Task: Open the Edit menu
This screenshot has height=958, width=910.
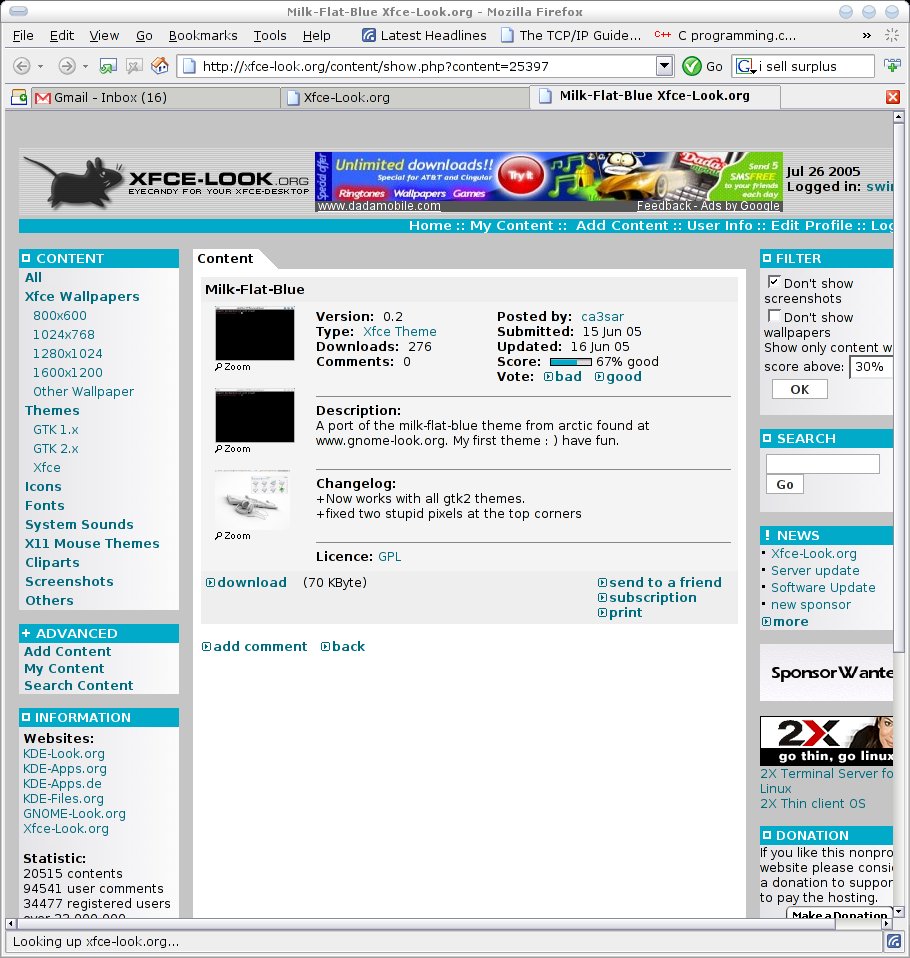Action: [62, 35]
